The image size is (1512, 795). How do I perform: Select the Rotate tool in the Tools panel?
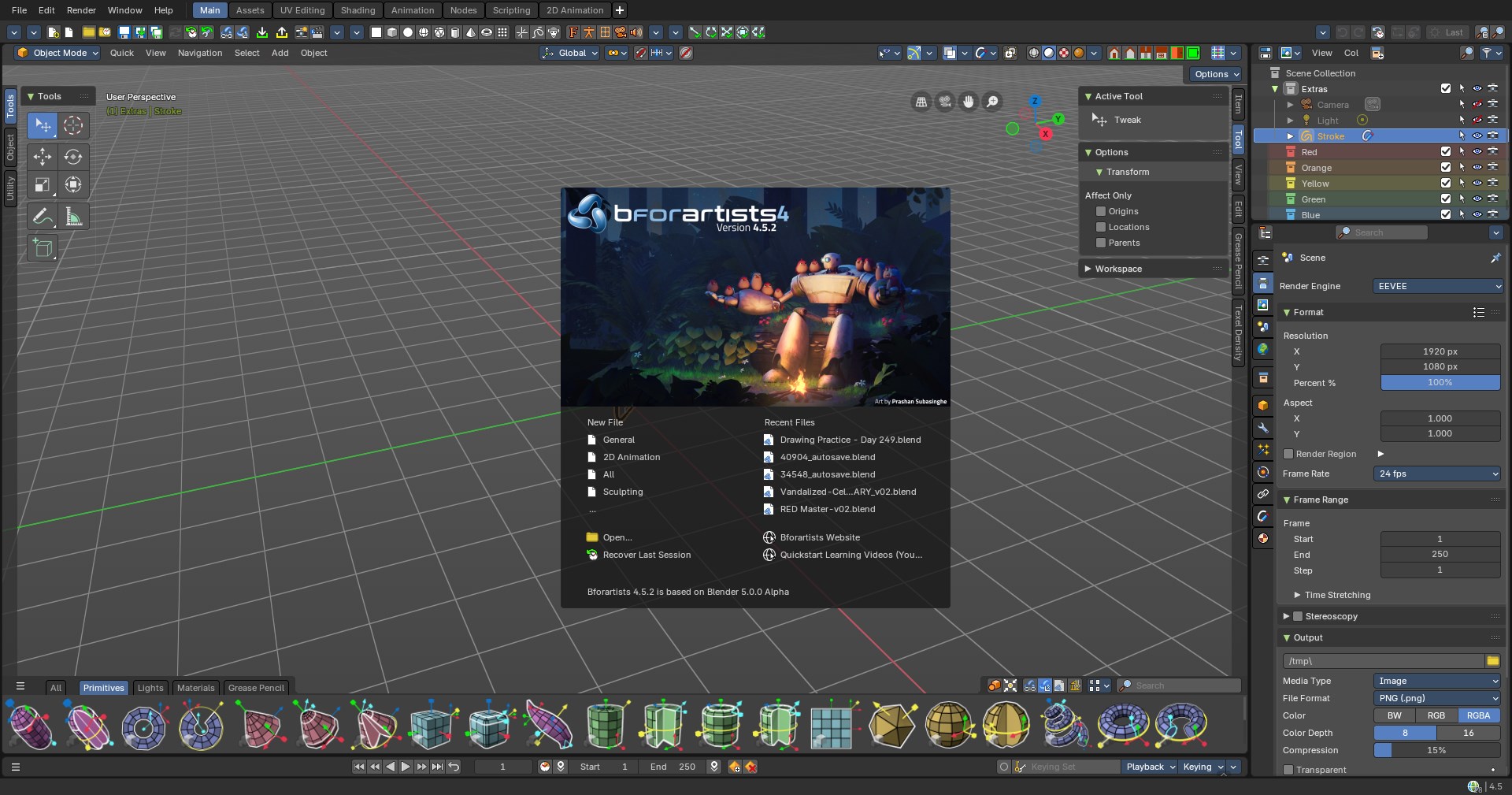pyautogui.click(x=73, y=157)
